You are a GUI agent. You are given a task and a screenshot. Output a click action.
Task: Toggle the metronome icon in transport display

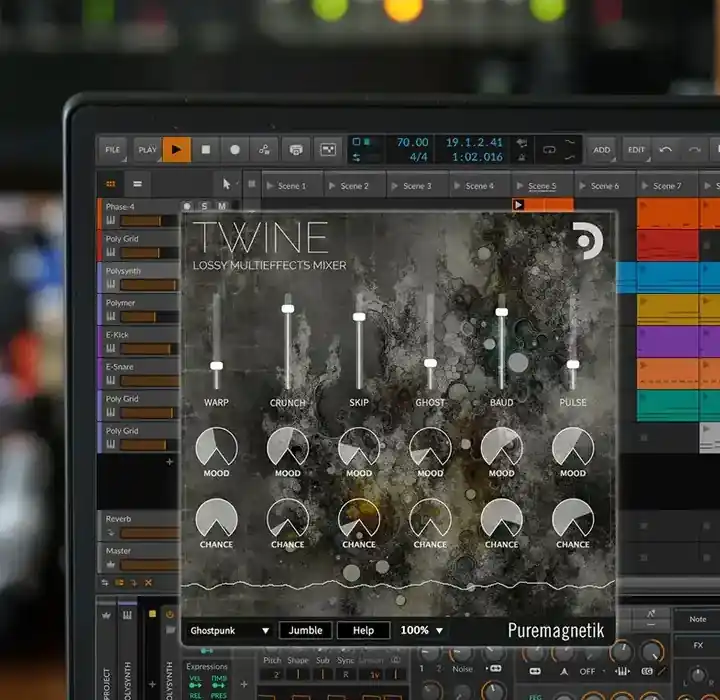tap(522, 158)
